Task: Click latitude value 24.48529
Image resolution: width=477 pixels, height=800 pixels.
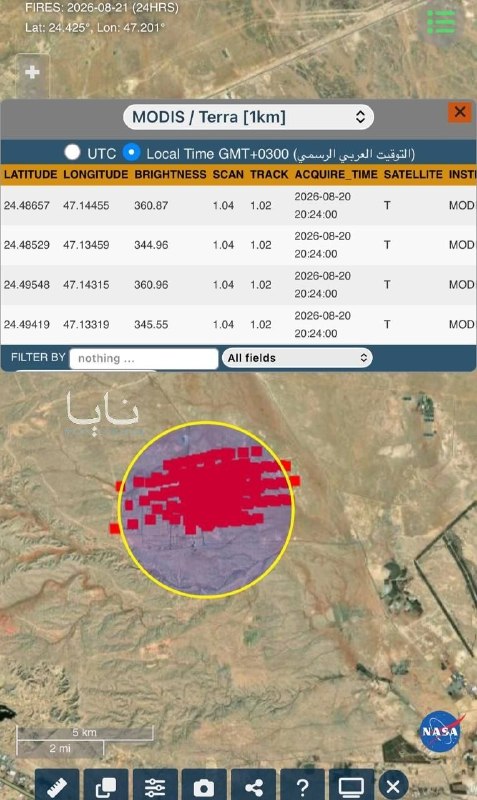Action: pos(27,245)
